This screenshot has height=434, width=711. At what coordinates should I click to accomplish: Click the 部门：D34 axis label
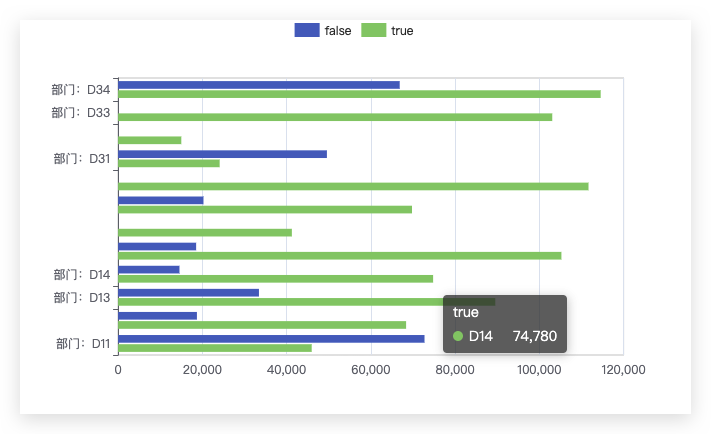click(x=81, y=90)
